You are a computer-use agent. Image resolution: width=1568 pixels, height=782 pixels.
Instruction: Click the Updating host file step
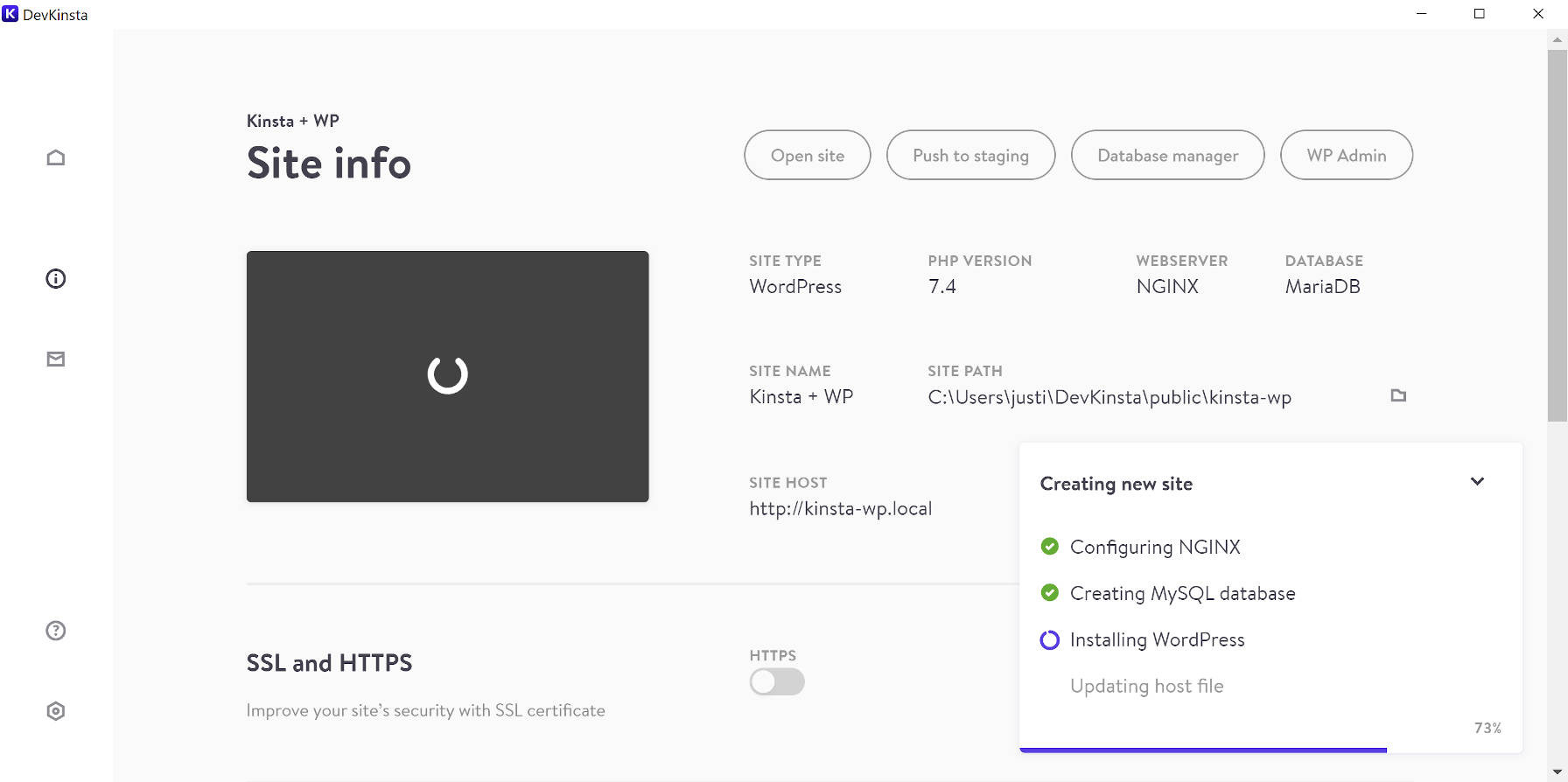(1146, 687)
